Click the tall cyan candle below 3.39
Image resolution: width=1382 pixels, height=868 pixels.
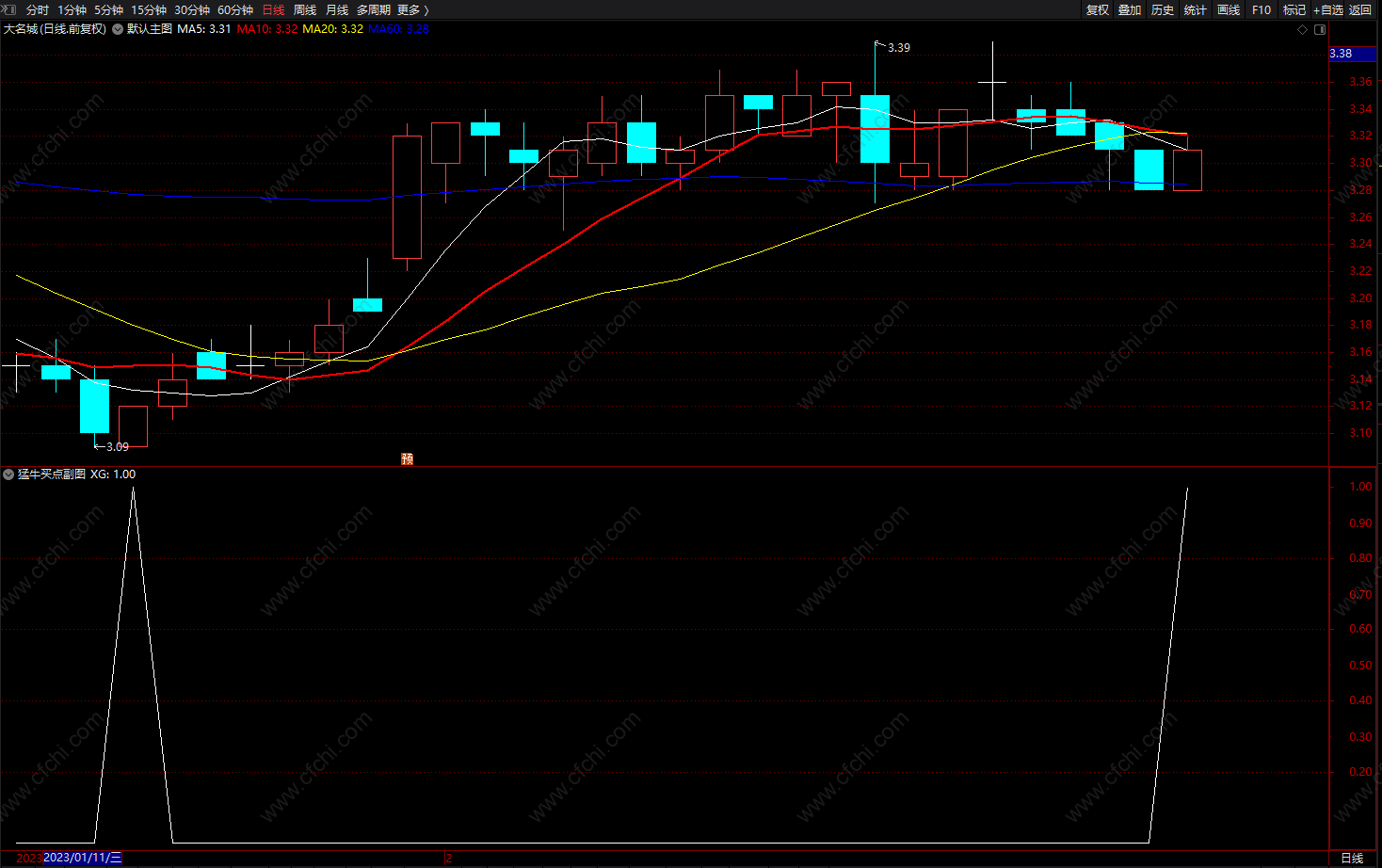875,129
